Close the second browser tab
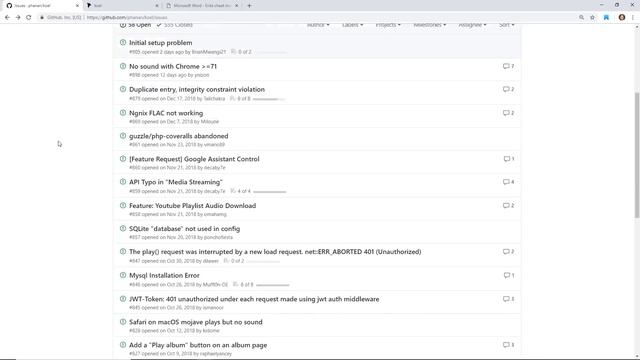 pyautogui.click(x=157, y=6)
